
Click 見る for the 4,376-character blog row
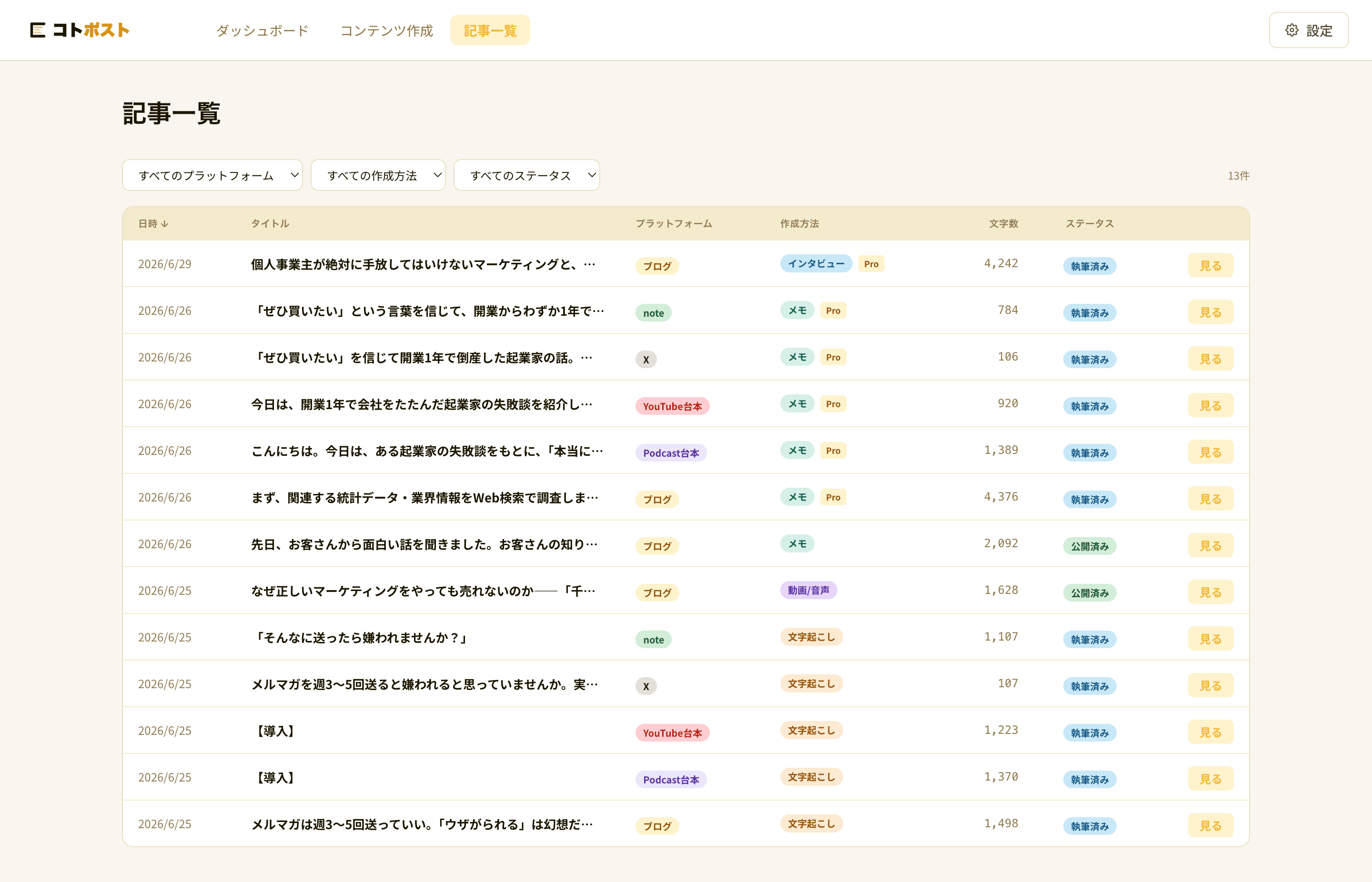coord(1211,499)
